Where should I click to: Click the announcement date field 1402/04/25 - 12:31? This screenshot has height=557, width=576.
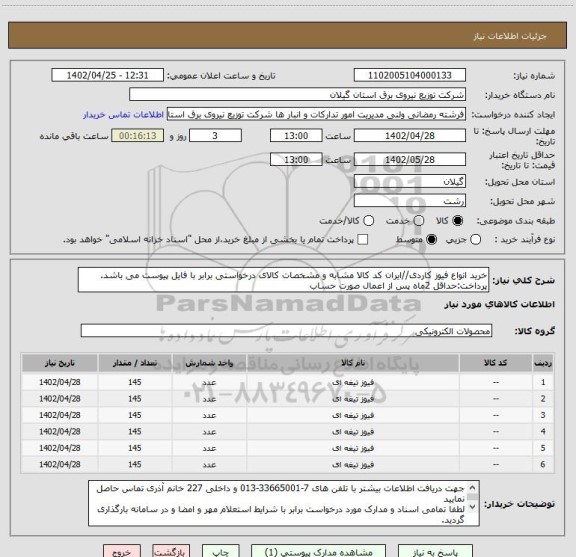tap(107, 75)
